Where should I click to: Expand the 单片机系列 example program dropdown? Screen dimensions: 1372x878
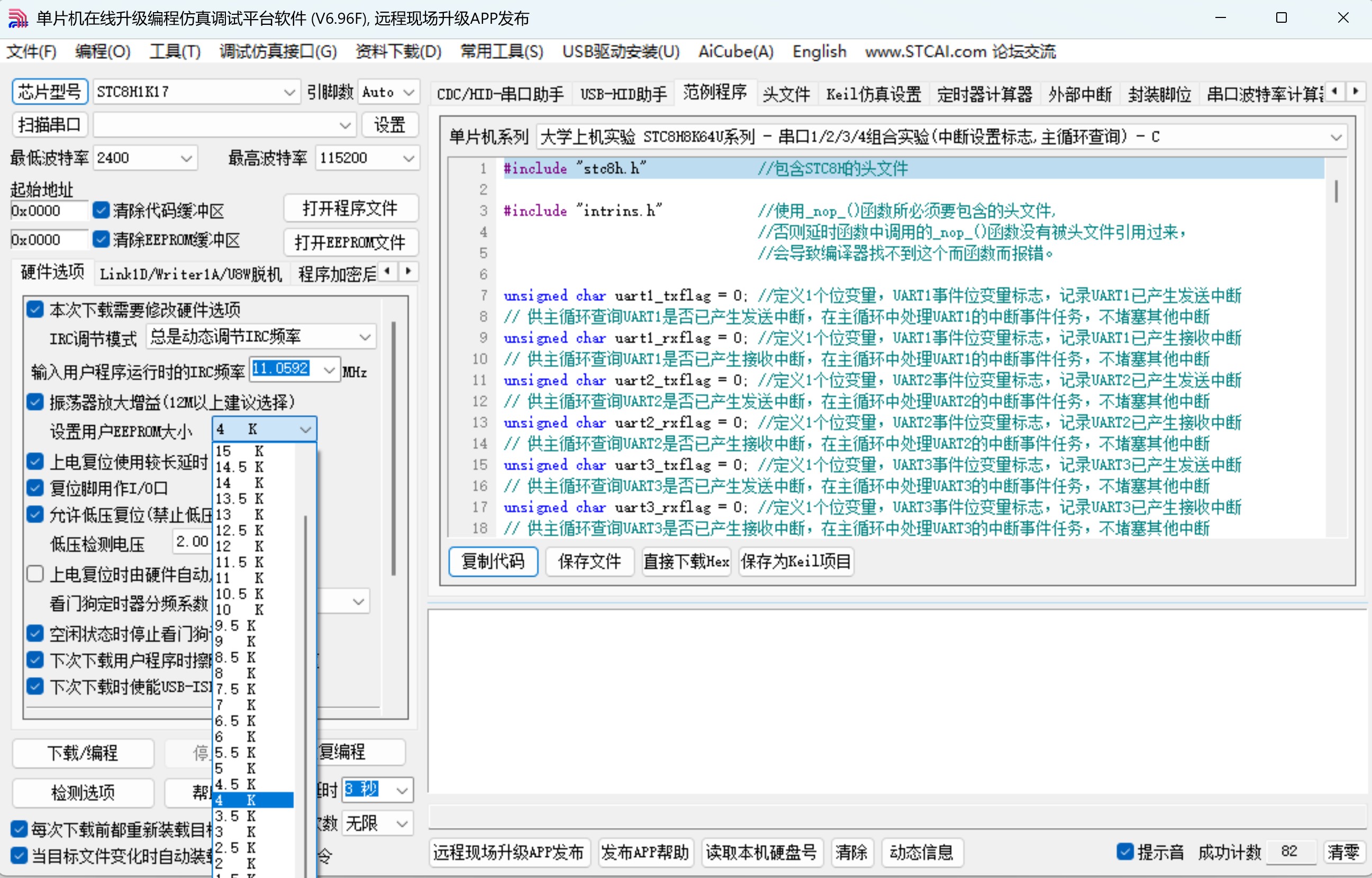pyautogui.click(x=1336, y=136)
